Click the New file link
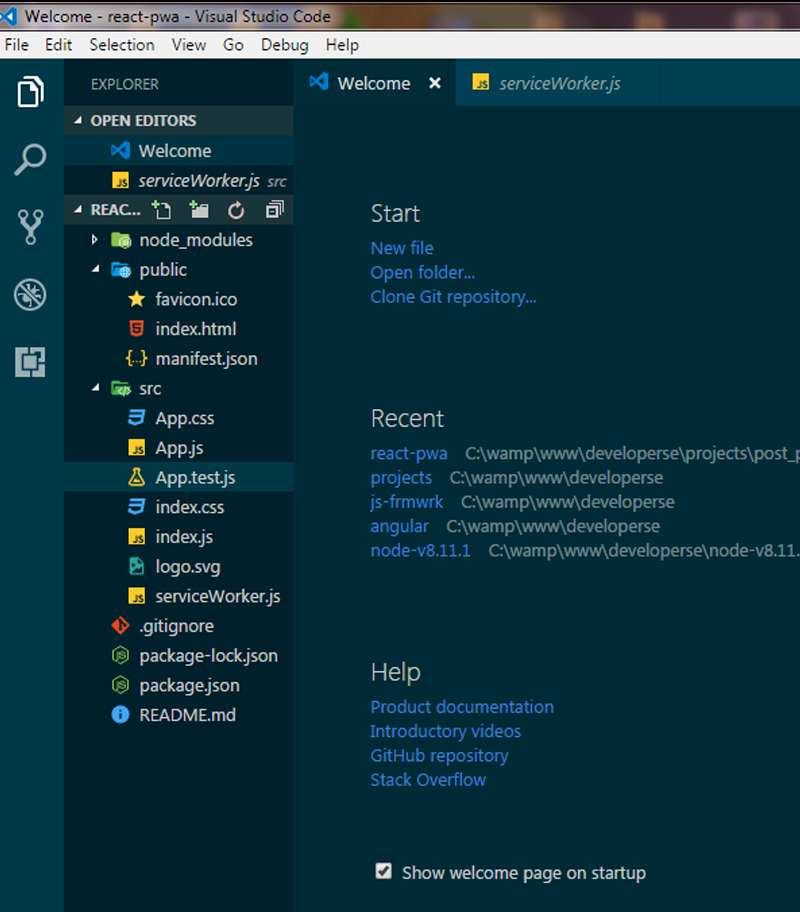Image resolution: width=800 pixels, height=912 pixels. click(402, 248)
